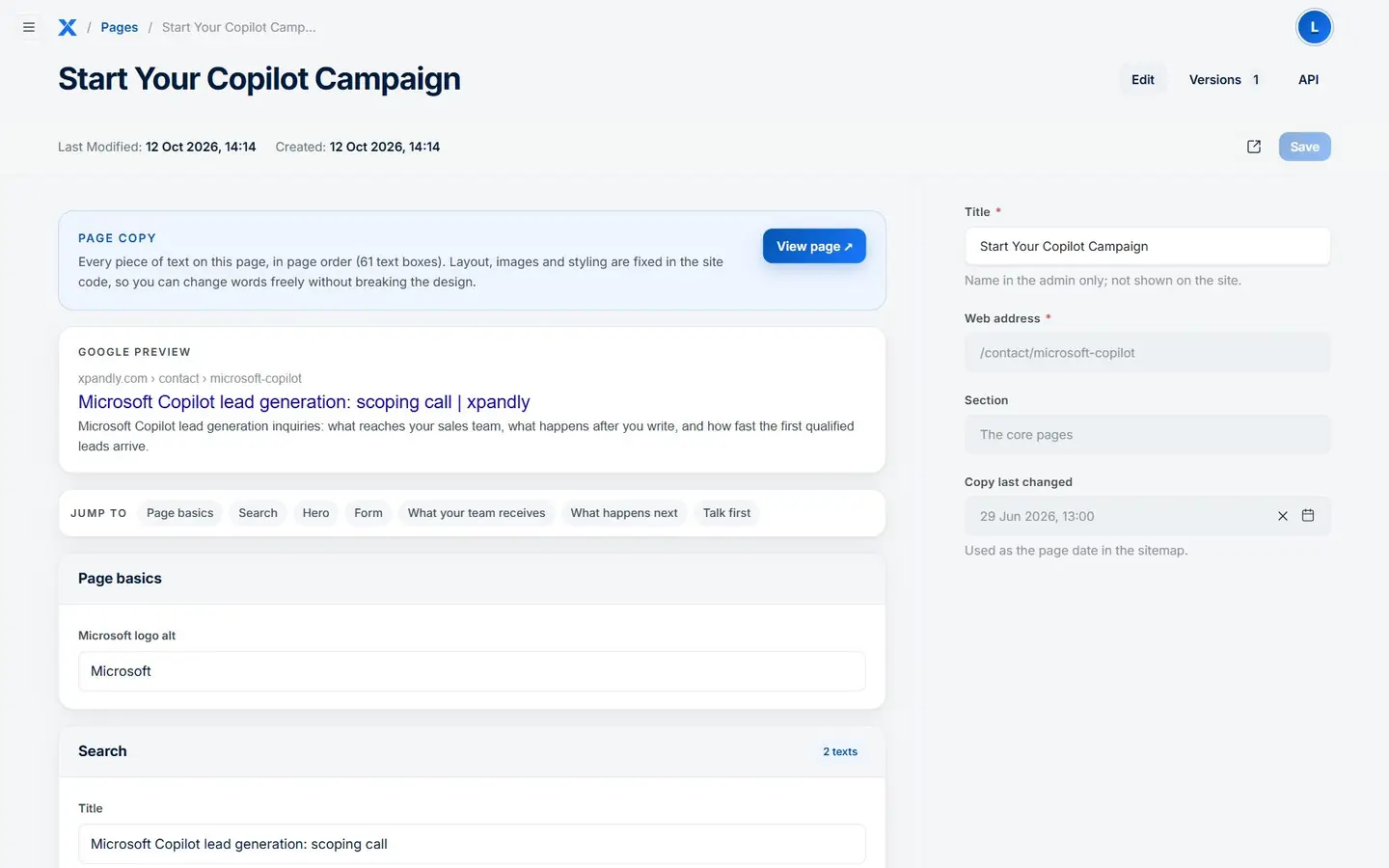Click the Google preview description text
This screenshot has width=1389, height=868.
pyautogui.click(x=466, y=436)
